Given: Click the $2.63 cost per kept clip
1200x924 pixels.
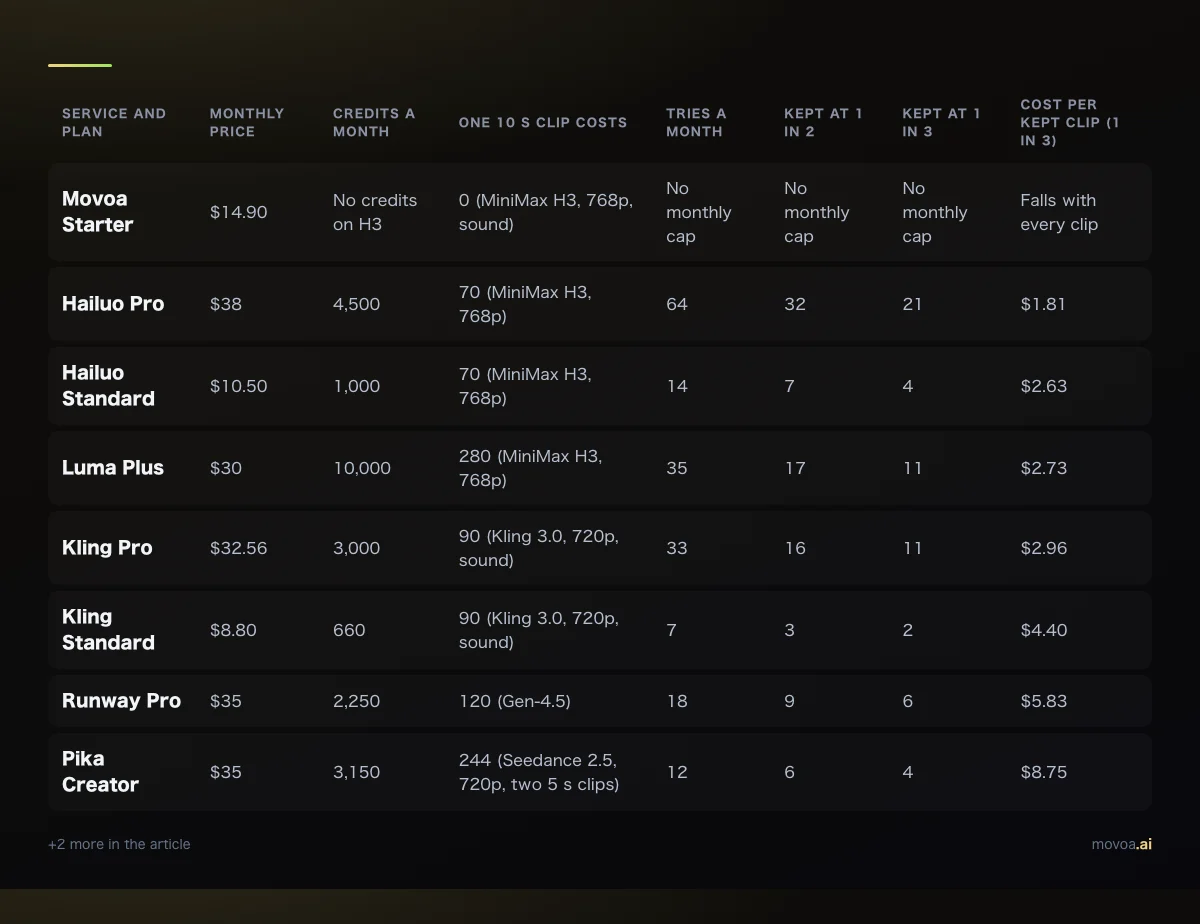Looking at the screenshot, I should tap(1044, 386).
